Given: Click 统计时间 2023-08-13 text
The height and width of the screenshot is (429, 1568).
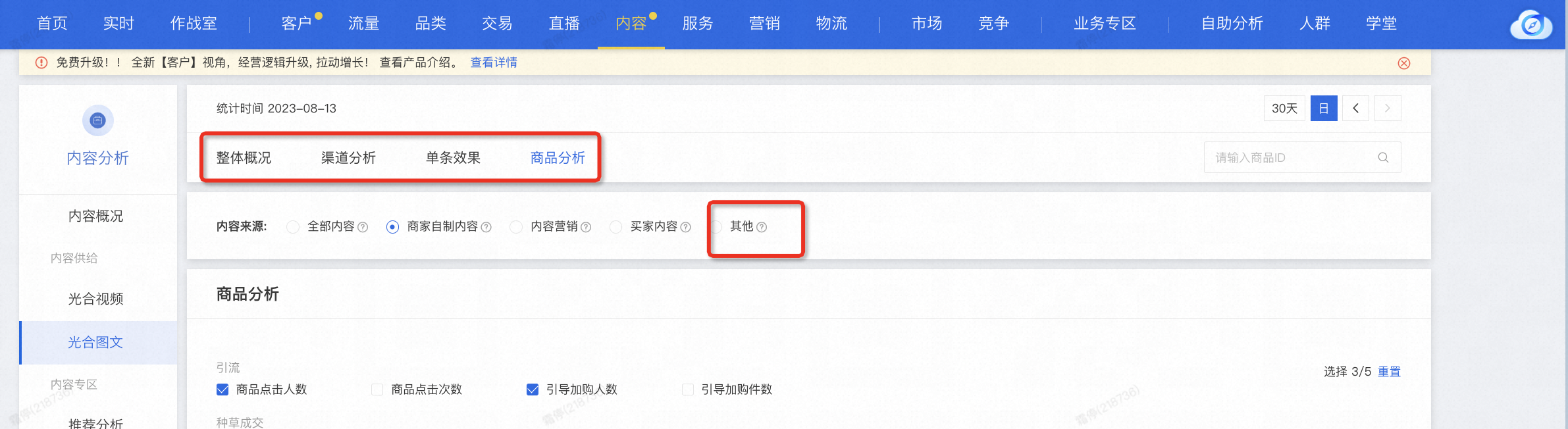Looking at the screenshot, I should [x=276, y=109].
